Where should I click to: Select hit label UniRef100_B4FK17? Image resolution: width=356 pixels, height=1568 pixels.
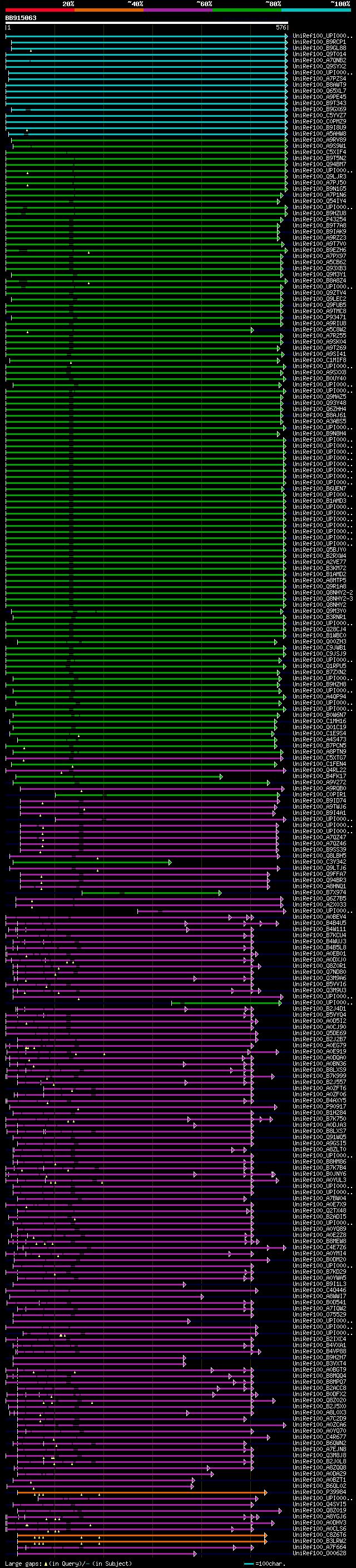click(319, 776)
